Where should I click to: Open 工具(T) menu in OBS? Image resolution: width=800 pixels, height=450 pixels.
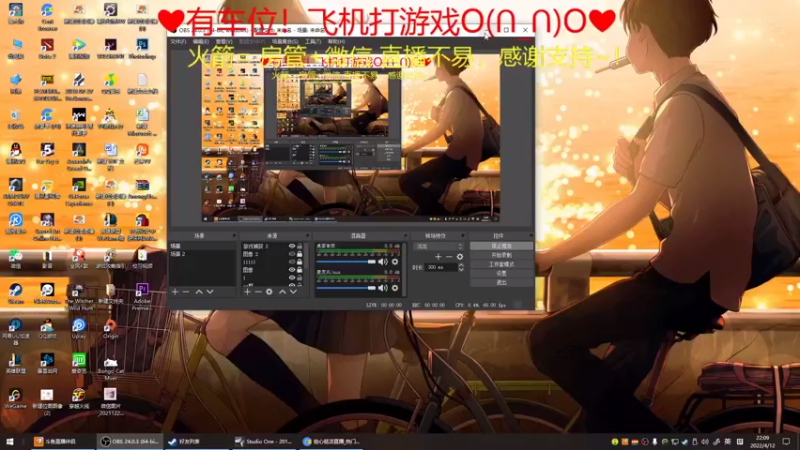tap(313, 41)
